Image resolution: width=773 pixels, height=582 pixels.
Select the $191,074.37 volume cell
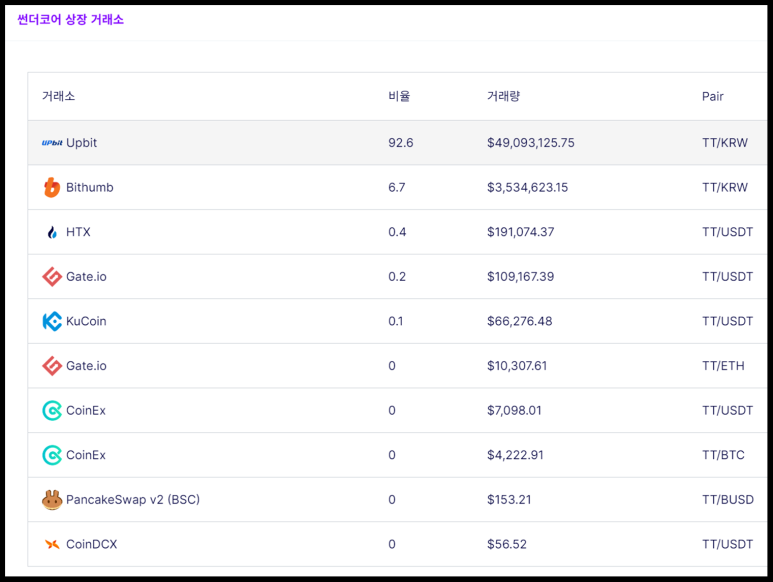click(x=521, y=232)
